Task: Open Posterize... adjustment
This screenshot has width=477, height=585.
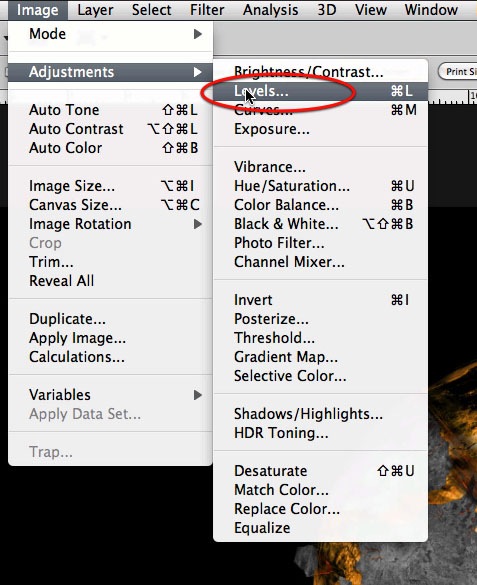Action: point(320,319)
